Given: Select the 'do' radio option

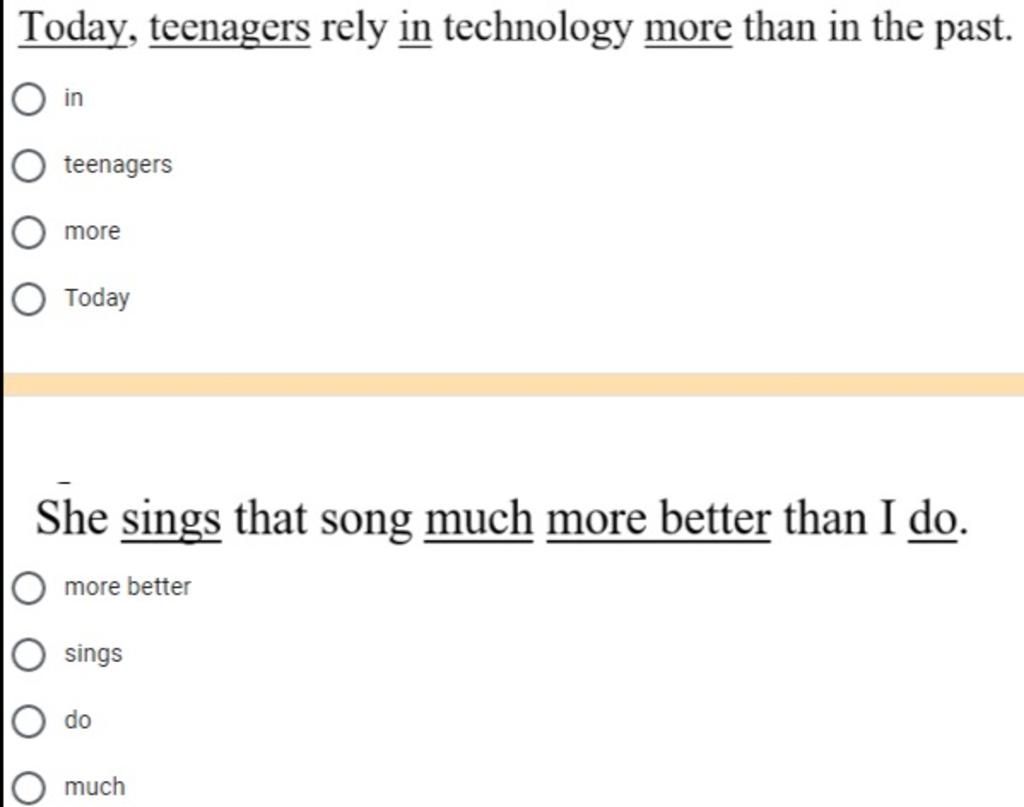Looking at the screenshot, I should click(x=29, y=721).
